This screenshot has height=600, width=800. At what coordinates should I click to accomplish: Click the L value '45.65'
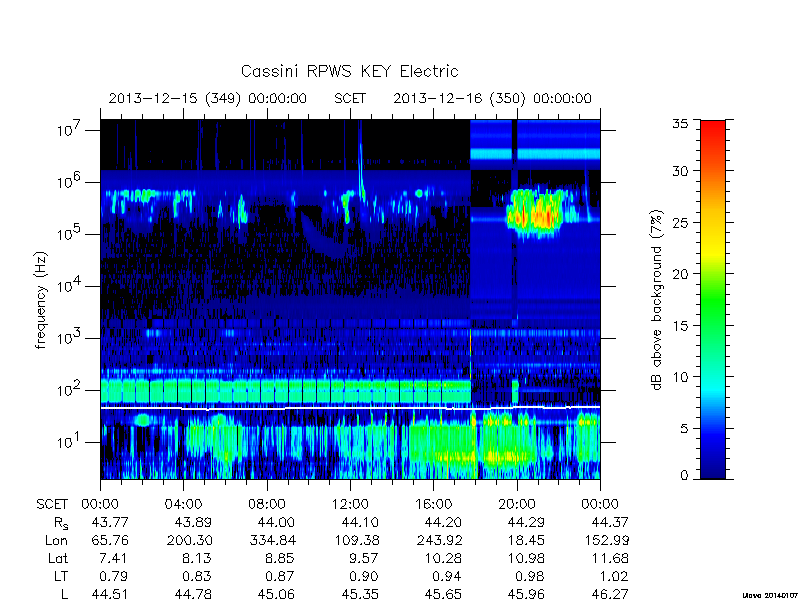[442, 594]
